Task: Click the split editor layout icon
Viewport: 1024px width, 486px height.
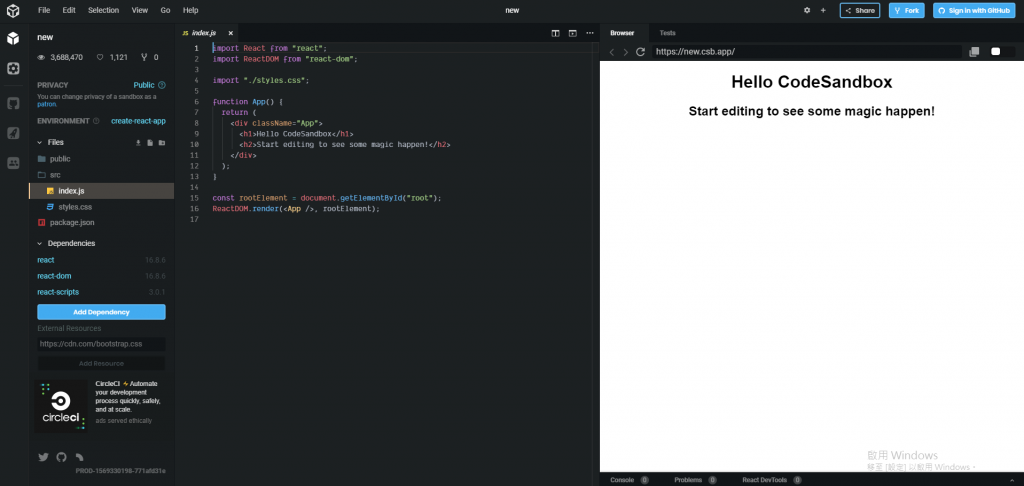Action: click(x=555, y=33)
